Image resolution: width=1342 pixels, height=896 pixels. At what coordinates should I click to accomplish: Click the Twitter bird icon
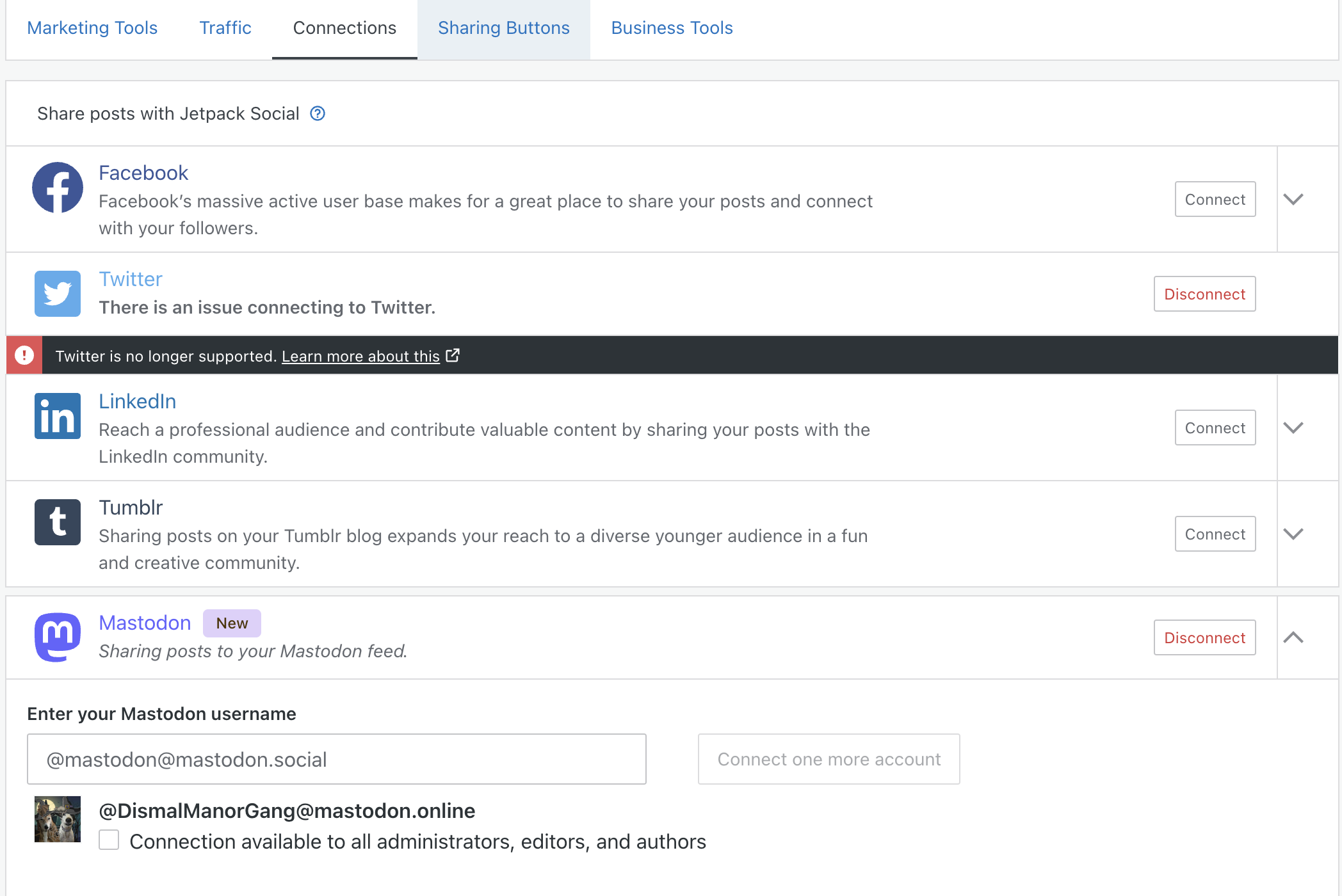pos(58,294)
